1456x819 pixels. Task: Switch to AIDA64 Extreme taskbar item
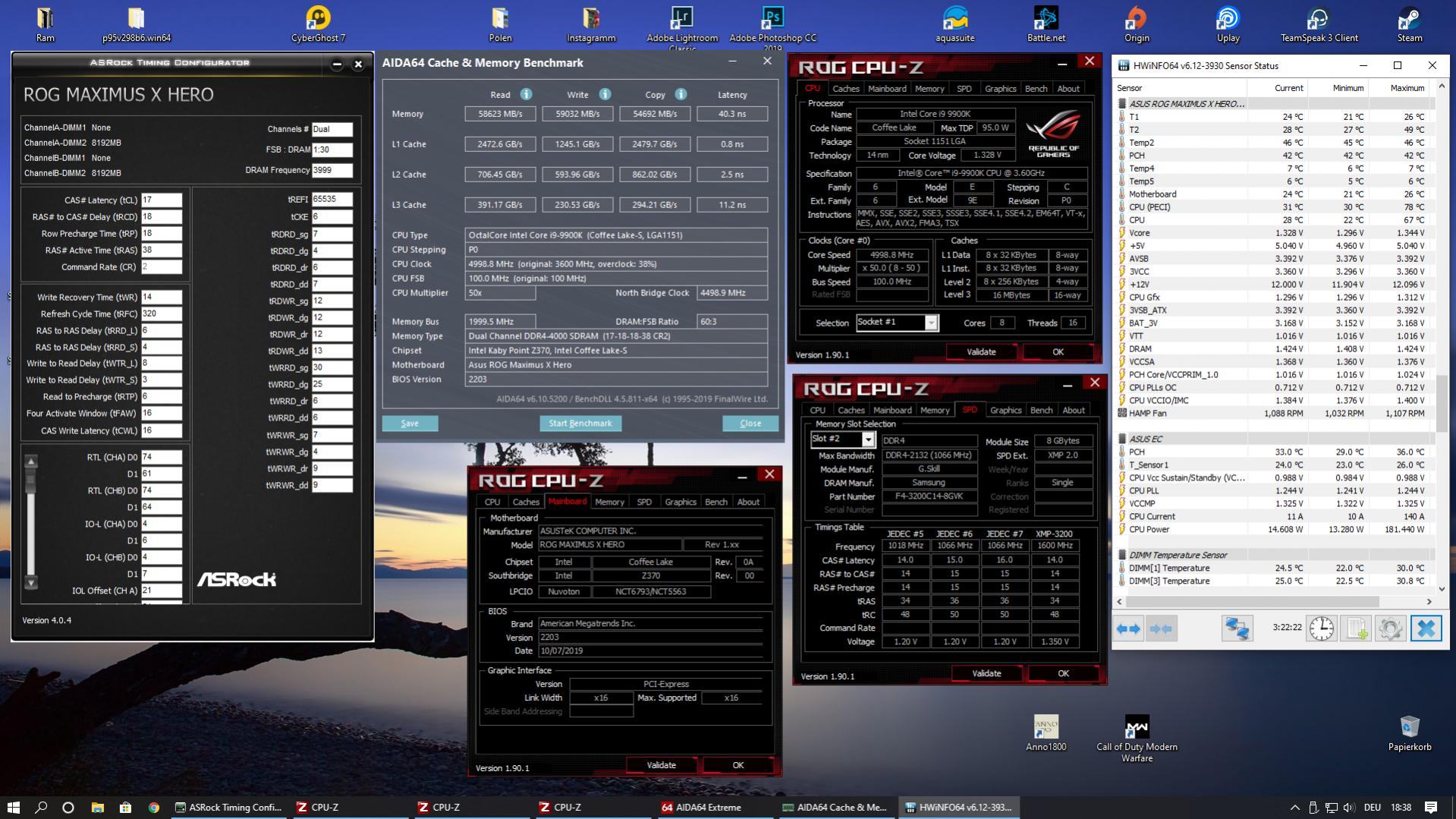[702, 808]
